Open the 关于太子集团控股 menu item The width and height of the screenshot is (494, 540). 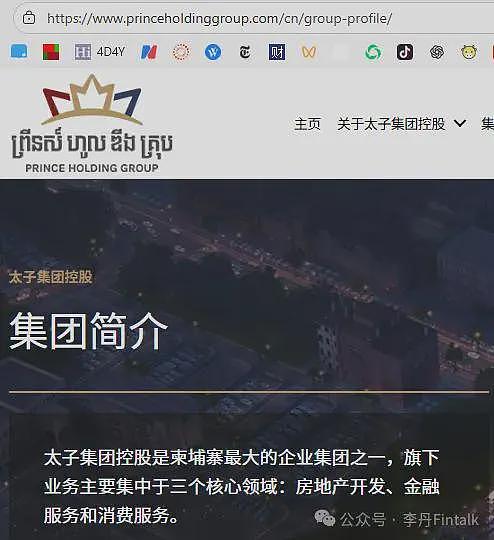click(391, 124)
